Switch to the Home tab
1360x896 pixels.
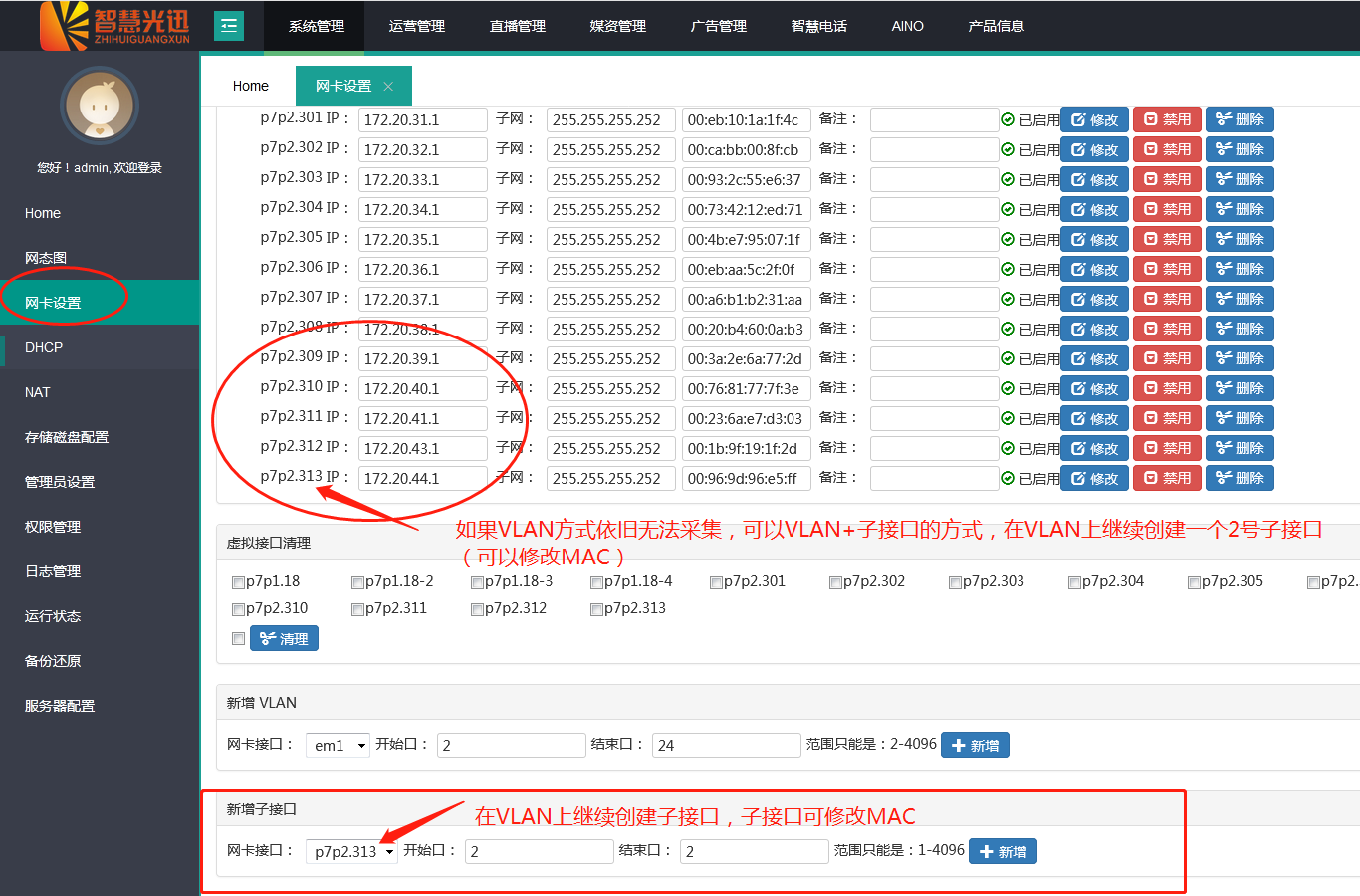pos(251,86)
